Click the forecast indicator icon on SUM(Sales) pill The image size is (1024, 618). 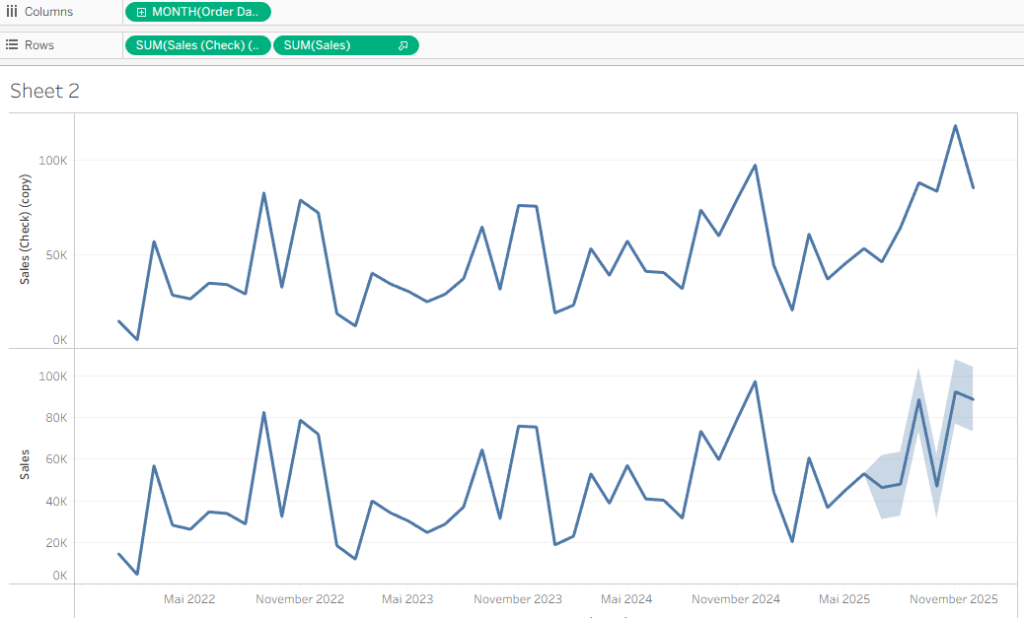[403, 45]
